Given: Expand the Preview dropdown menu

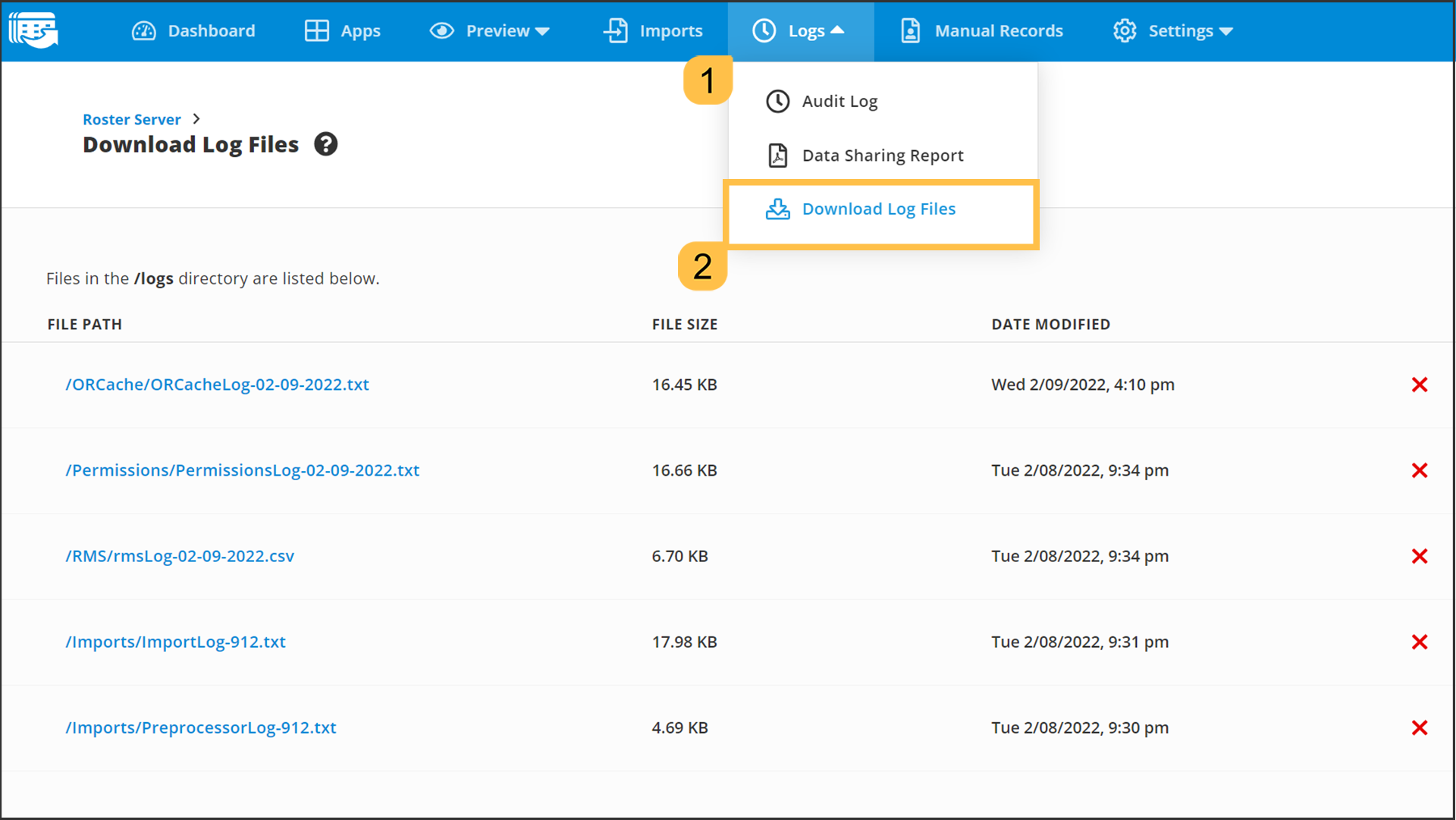Looking at the screenshot, I should [x=490, y=31].
